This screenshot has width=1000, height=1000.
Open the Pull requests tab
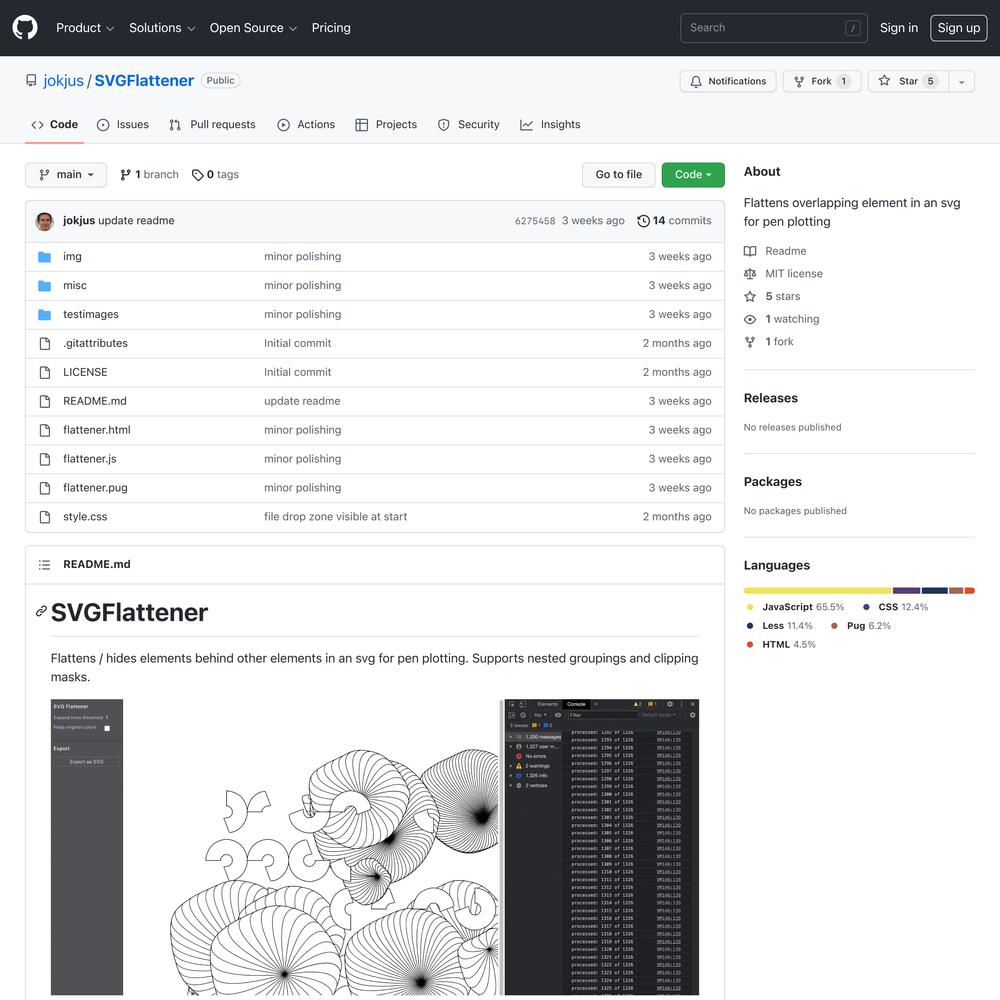pos(212,124)
